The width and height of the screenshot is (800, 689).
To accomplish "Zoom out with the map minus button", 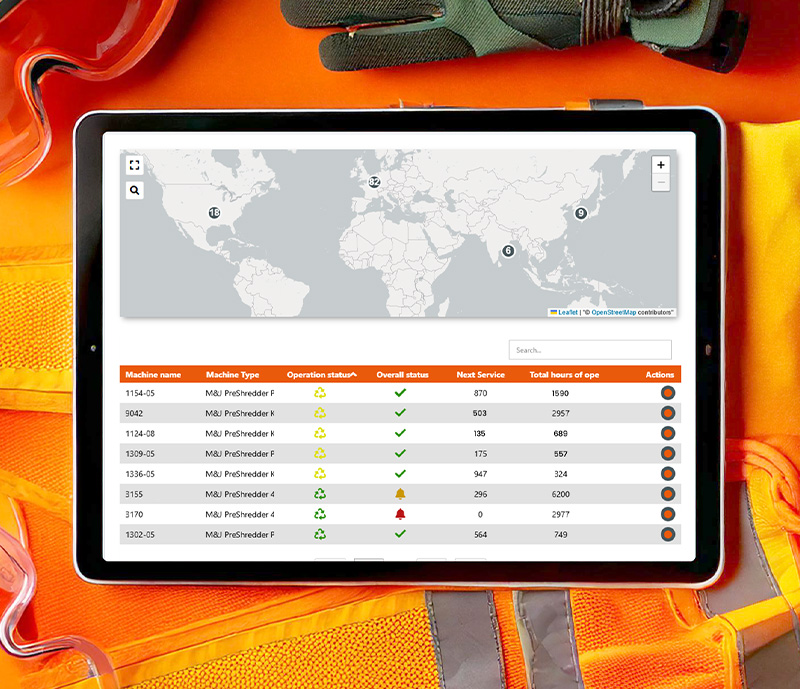I will pyautogui.click(x=660, y=183).
